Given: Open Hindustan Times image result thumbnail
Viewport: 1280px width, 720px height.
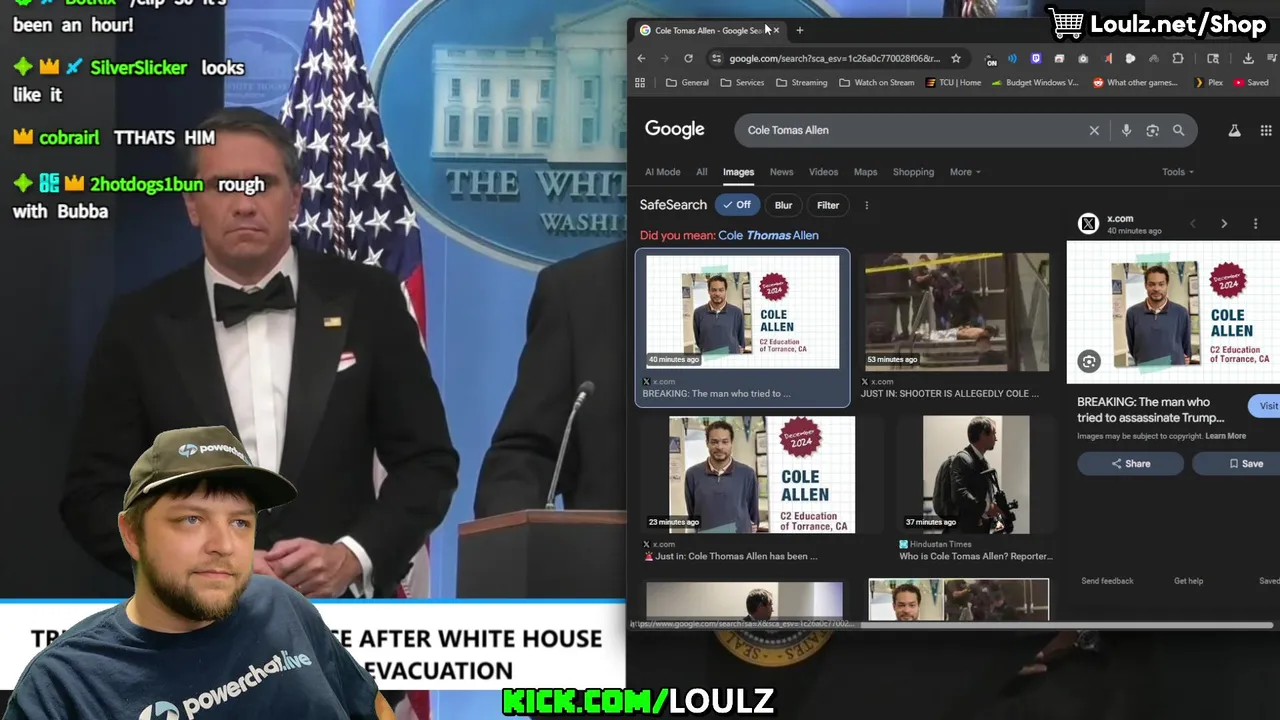Looking at the screenshot, I should (976, 475).
